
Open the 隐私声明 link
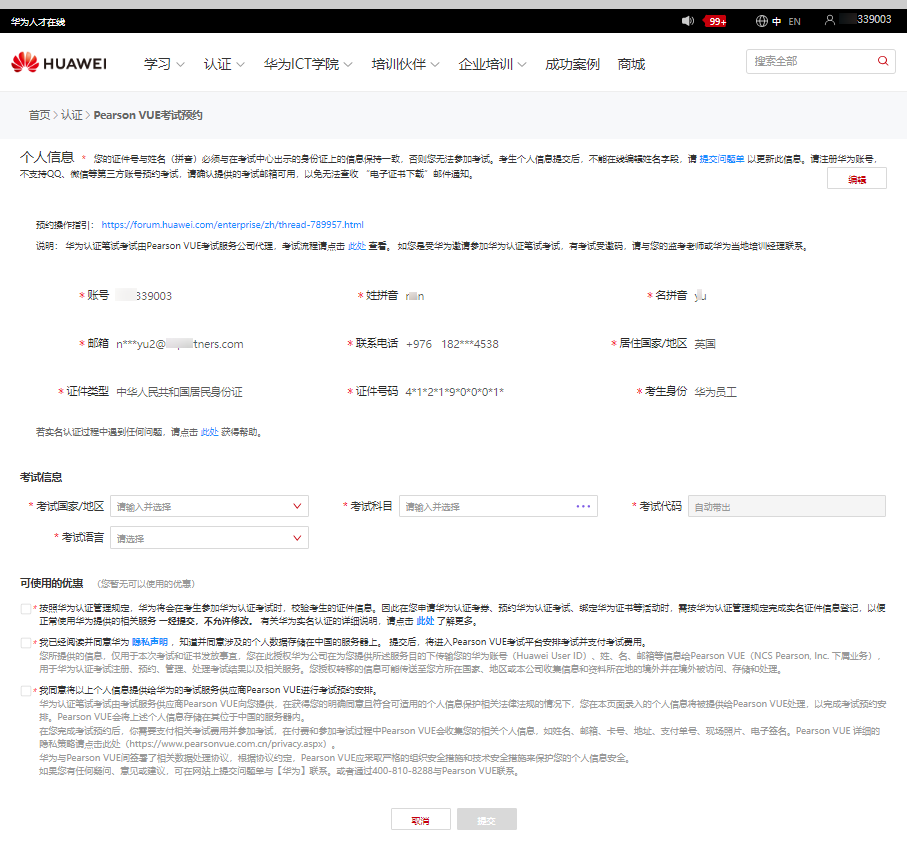pos(150,642)
